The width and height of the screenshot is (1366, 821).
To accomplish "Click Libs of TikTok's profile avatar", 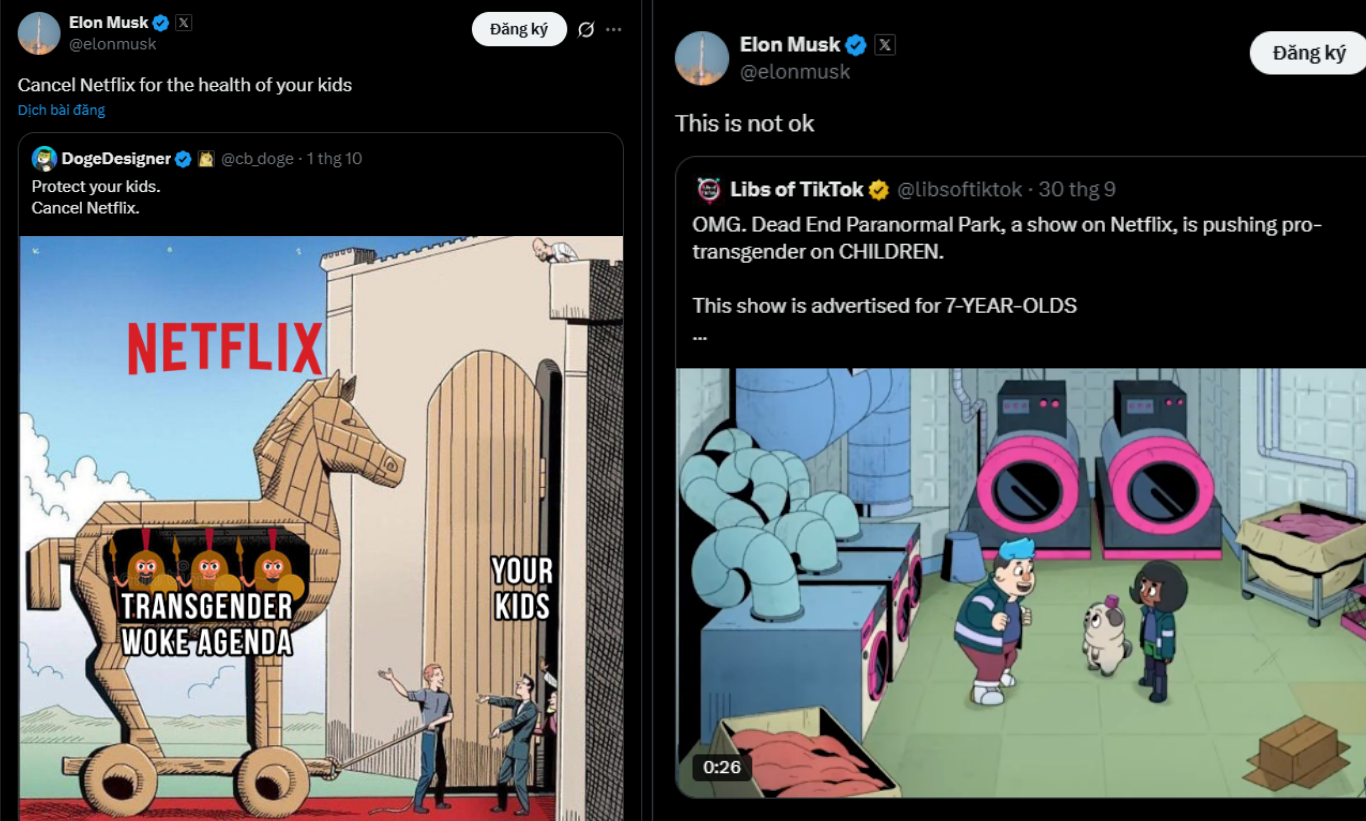I will 709,190.
